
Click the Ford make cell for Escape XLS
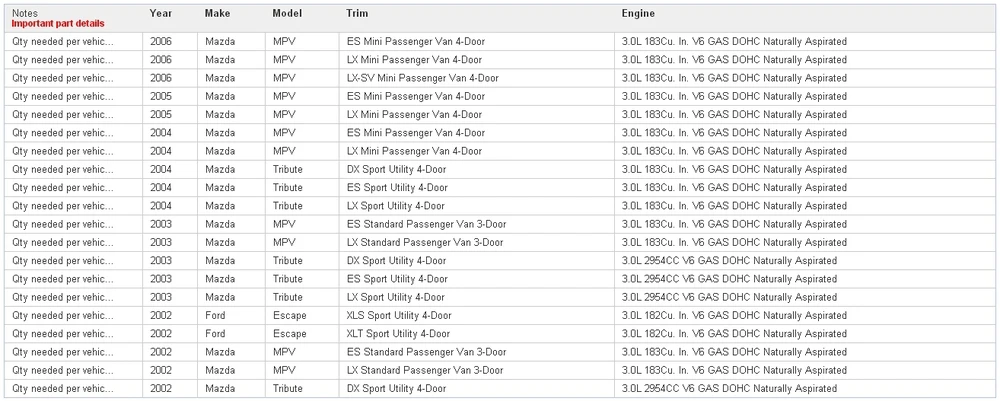coord(216,316)
